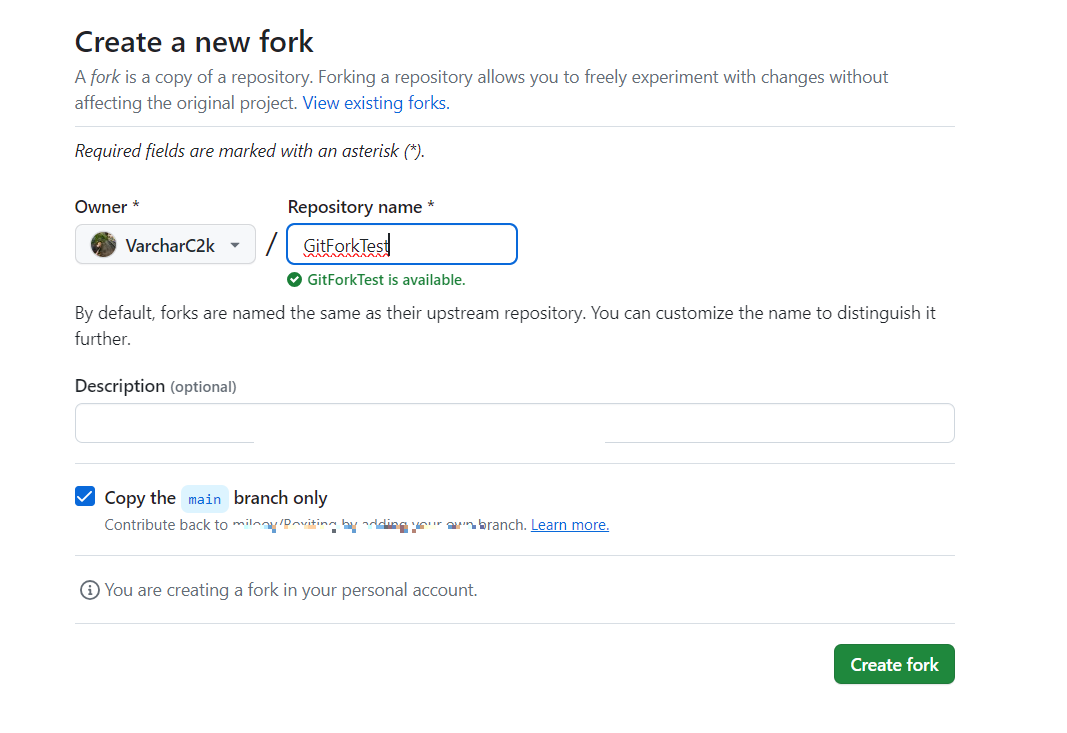Click the "GitForkTest is available" message

tap(386, 280)
